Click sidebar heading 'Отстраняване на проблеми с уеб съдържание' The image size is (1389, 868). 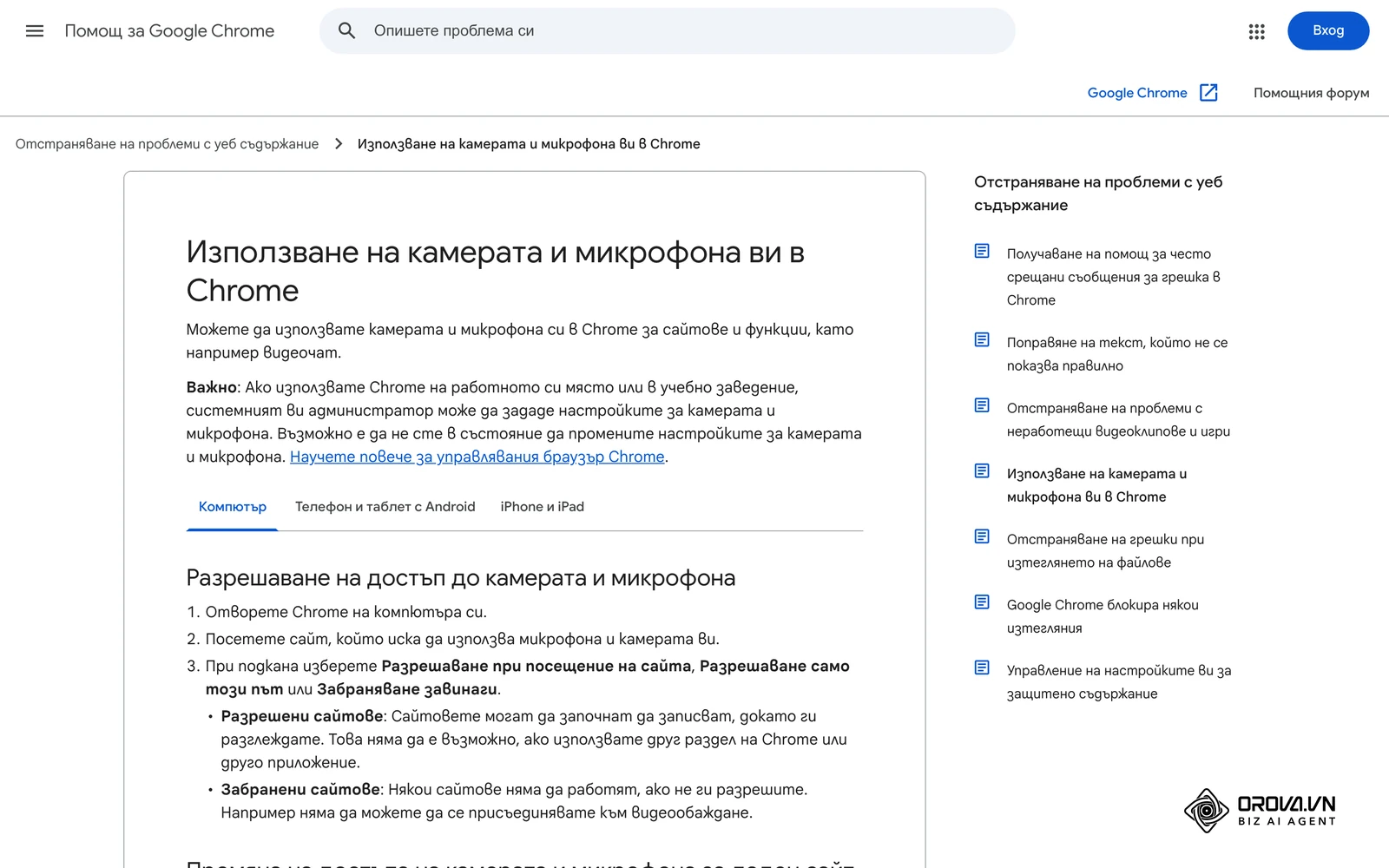1098,194
